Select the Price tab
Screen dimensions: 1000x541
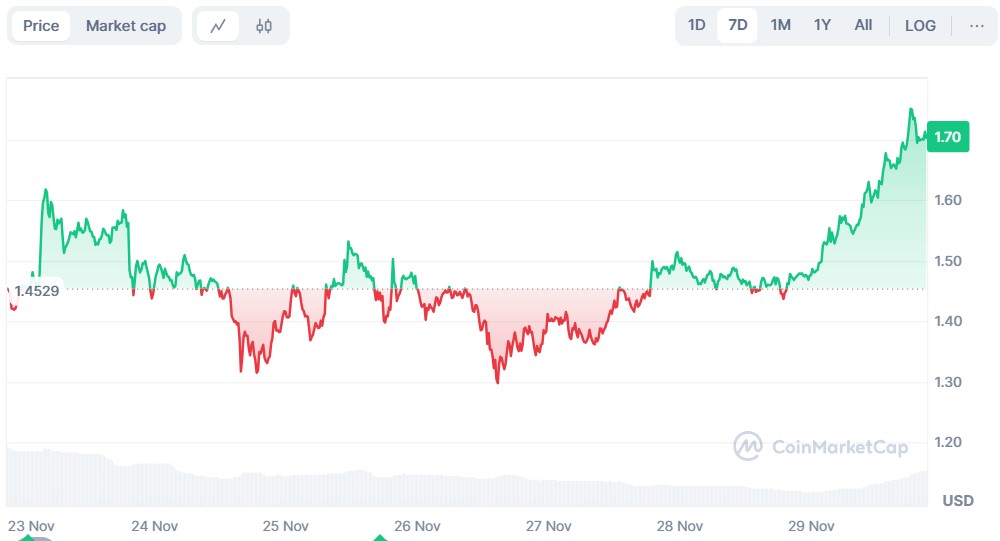coord(41,26)
